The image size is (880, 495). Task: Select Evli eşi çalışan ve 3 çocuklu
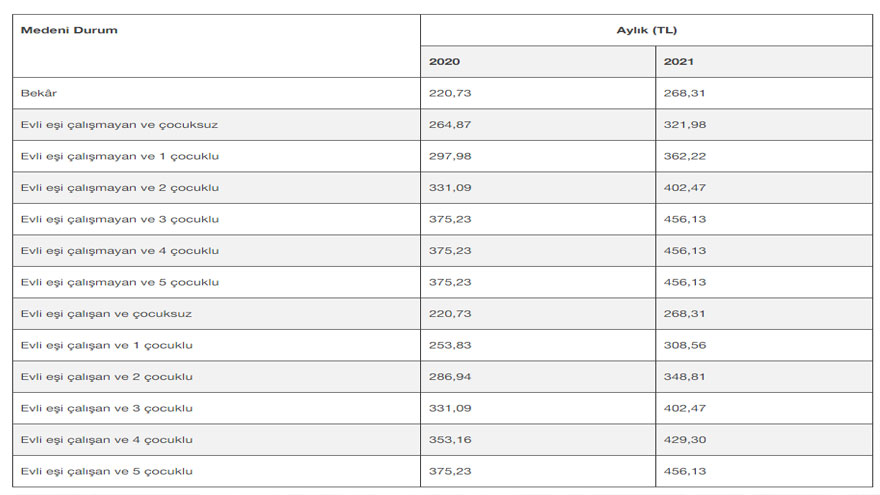(x=107, y=408)
